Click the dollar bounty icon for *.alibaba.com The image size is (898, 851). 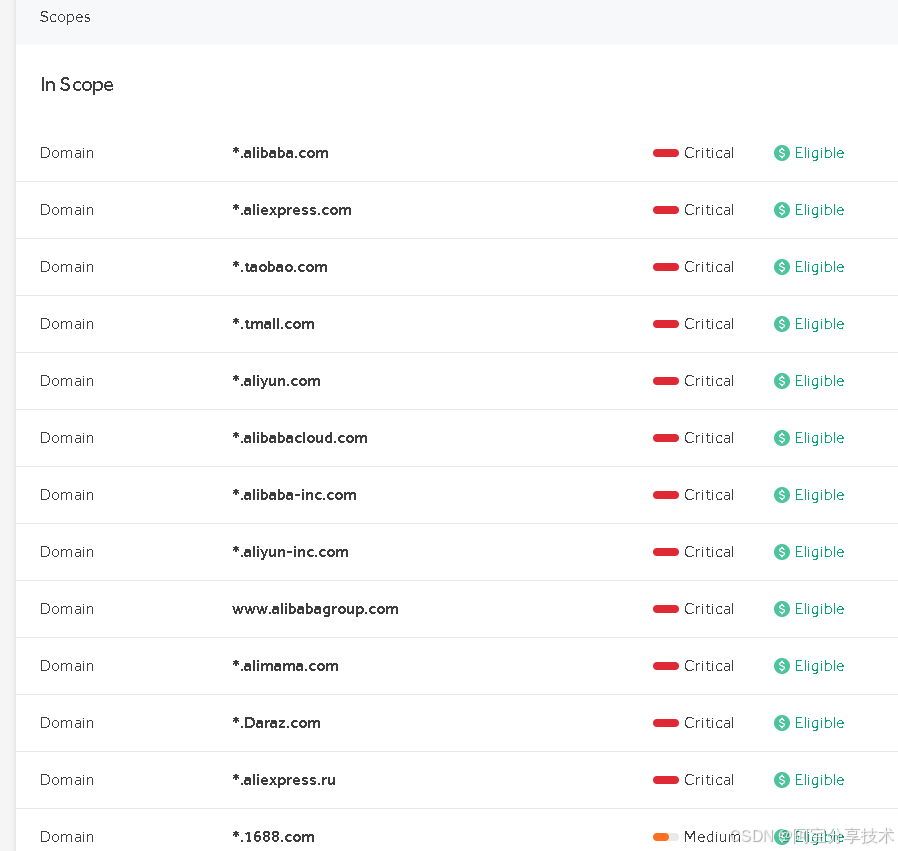[781, 153]
